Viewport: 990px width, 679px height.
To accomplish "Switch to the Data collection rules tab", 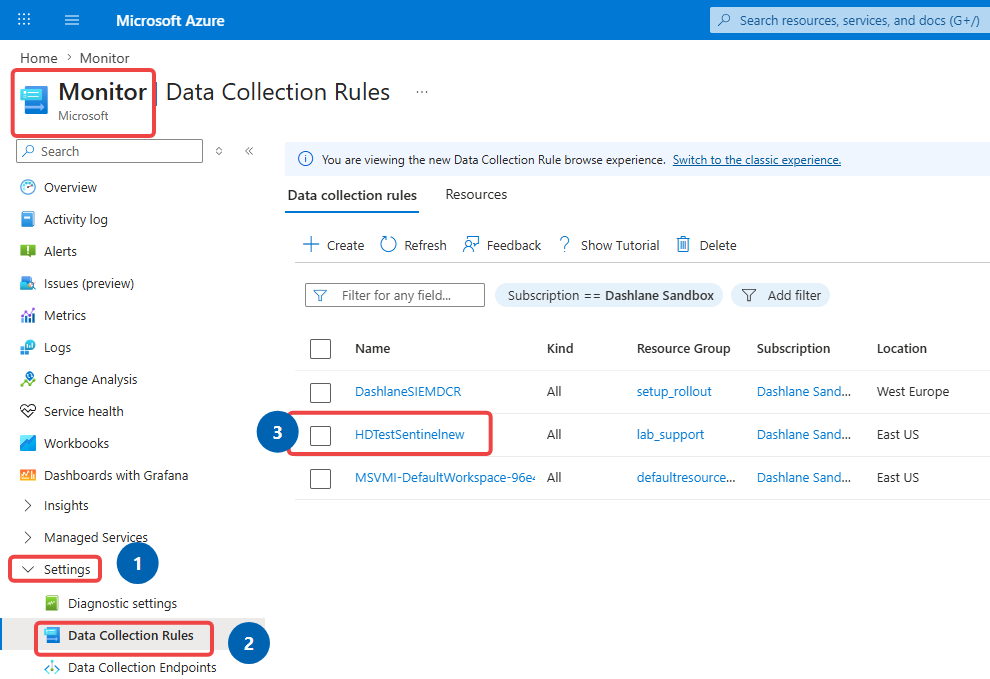I will [x=352, y=195].
